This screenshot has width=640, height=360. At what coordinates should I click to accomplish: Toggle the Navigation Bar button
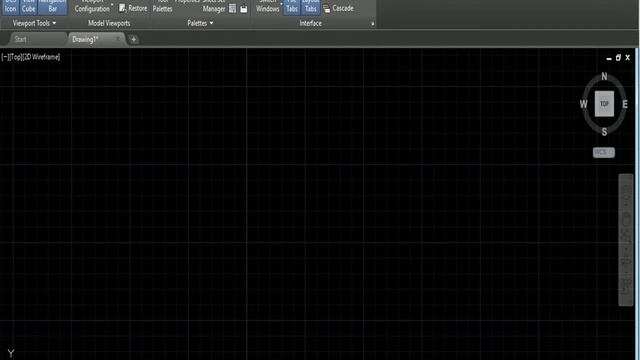click(53, 7)
